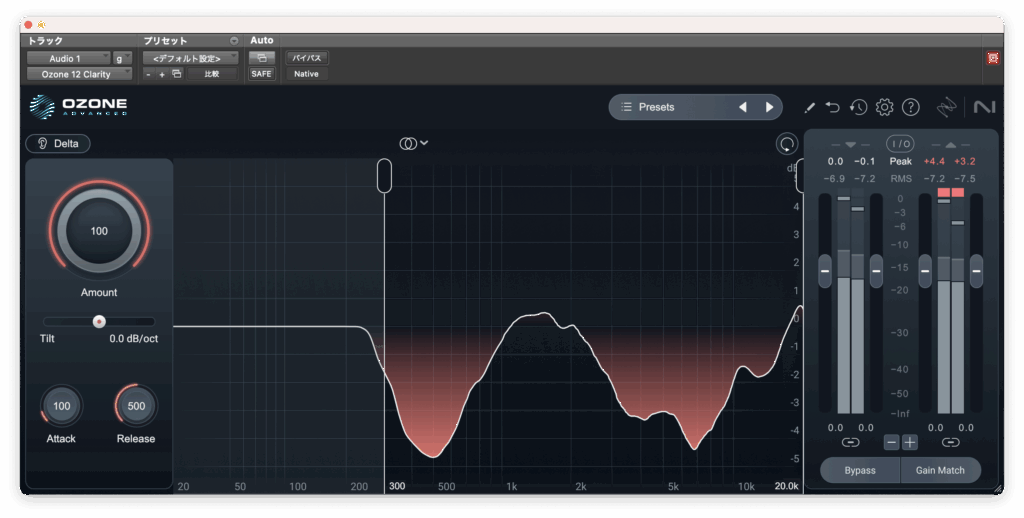Click the Tilt slider handle

tap(99, 321)
